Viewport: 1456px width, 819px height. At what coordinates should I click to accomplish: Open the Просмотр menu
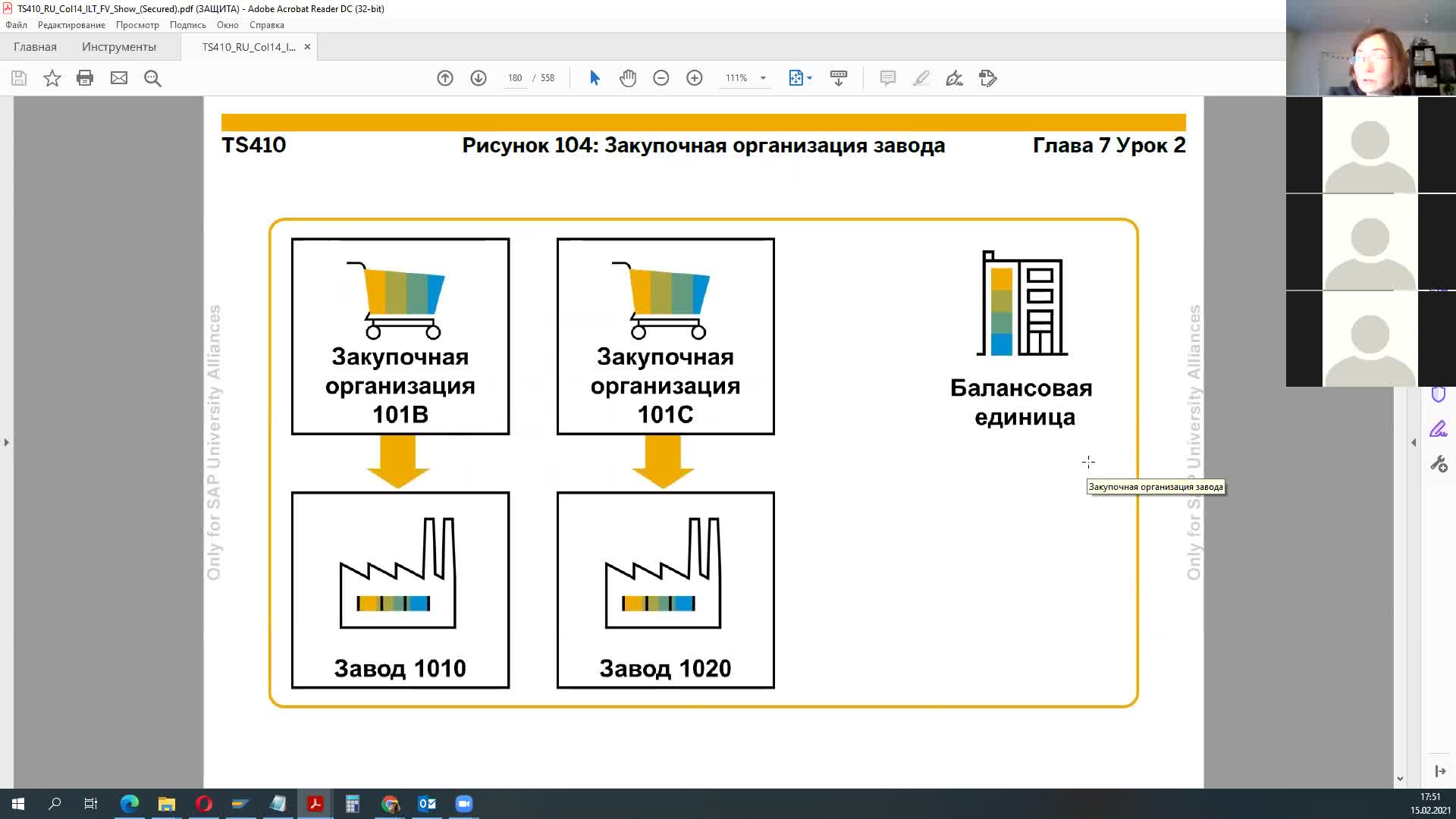pos(137,25)
